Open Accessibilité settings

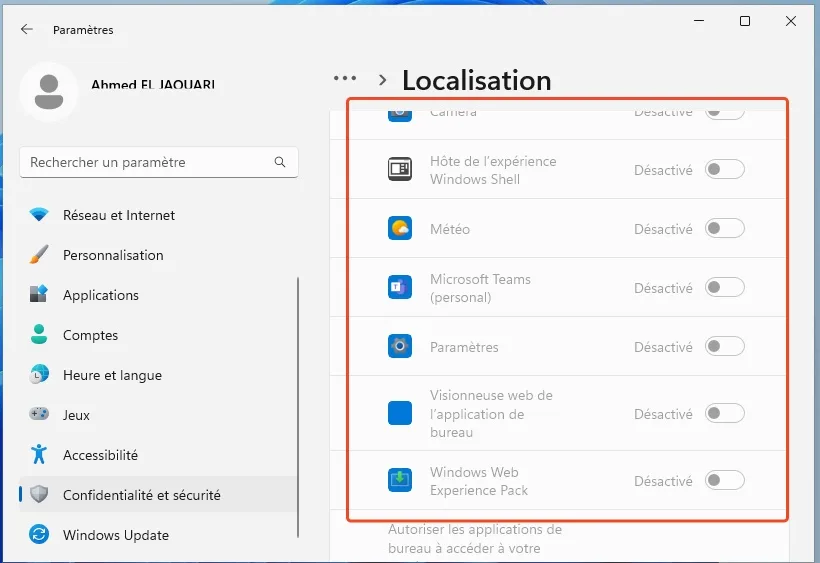(x=158, y=455)
